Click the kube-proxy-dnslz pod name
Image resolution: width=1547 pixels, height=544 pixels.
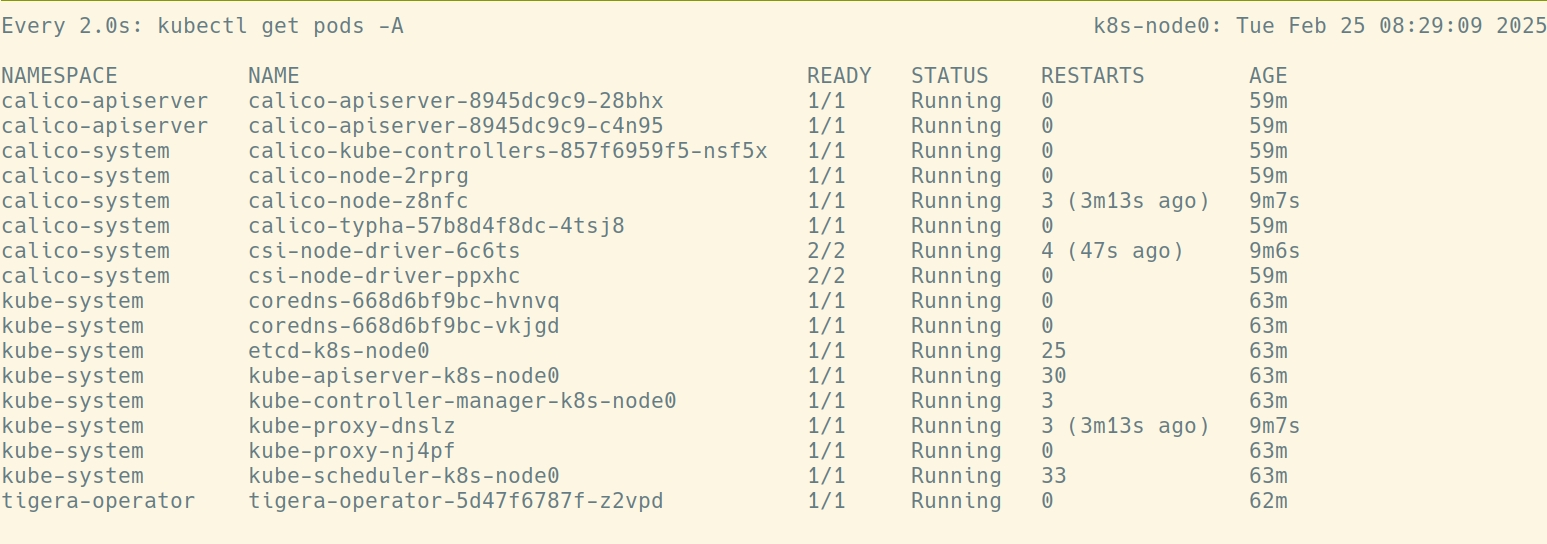coord(352,426)
